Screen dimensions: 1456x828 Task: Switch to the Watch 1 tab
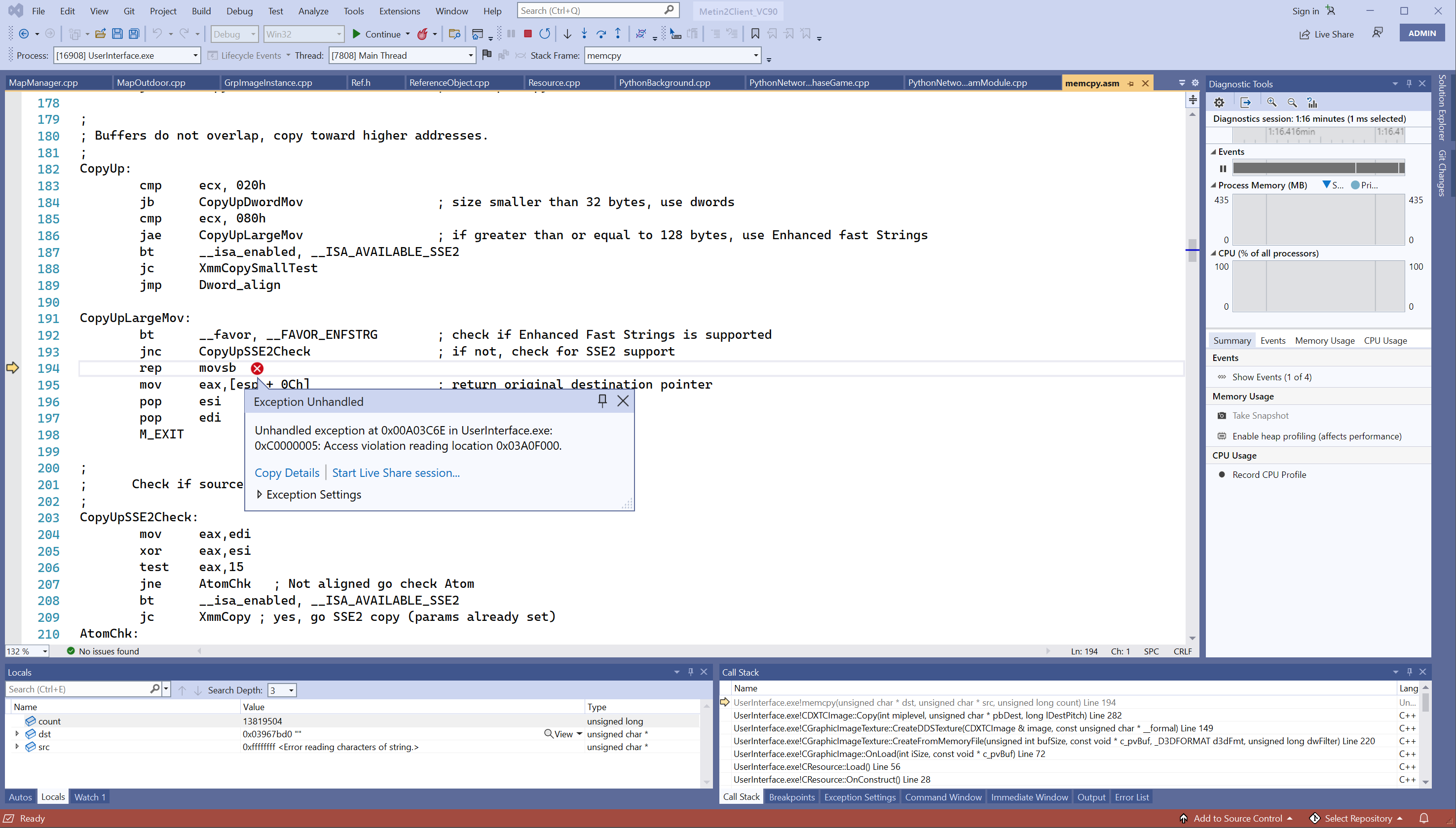(89, 797)
